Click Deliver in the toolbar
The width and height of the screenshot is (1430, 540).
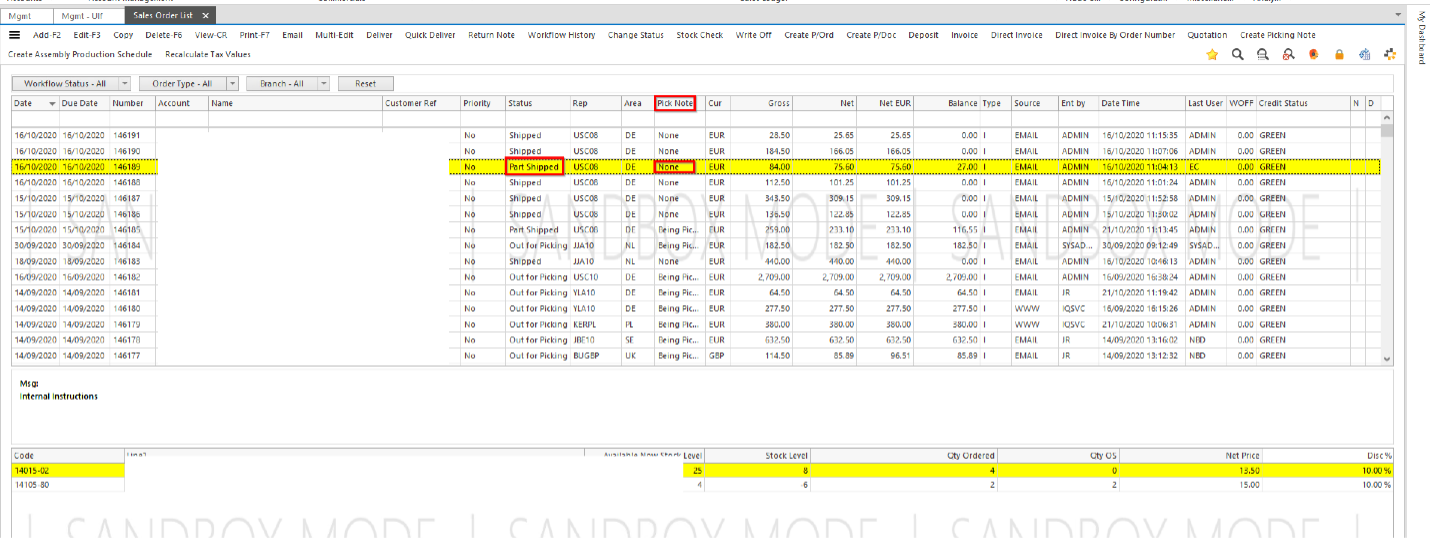380,35
